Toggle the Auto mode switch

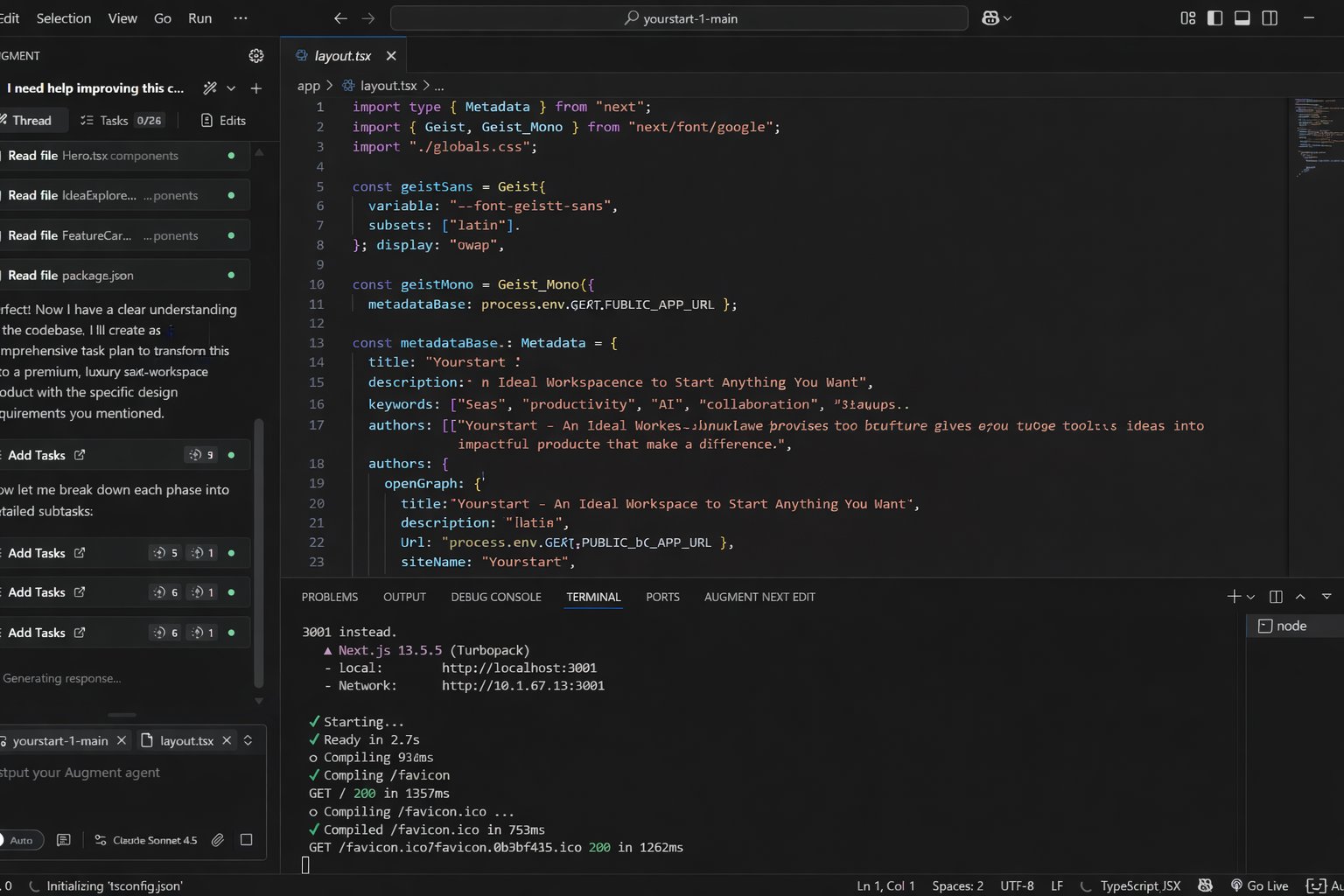(17, 840)
